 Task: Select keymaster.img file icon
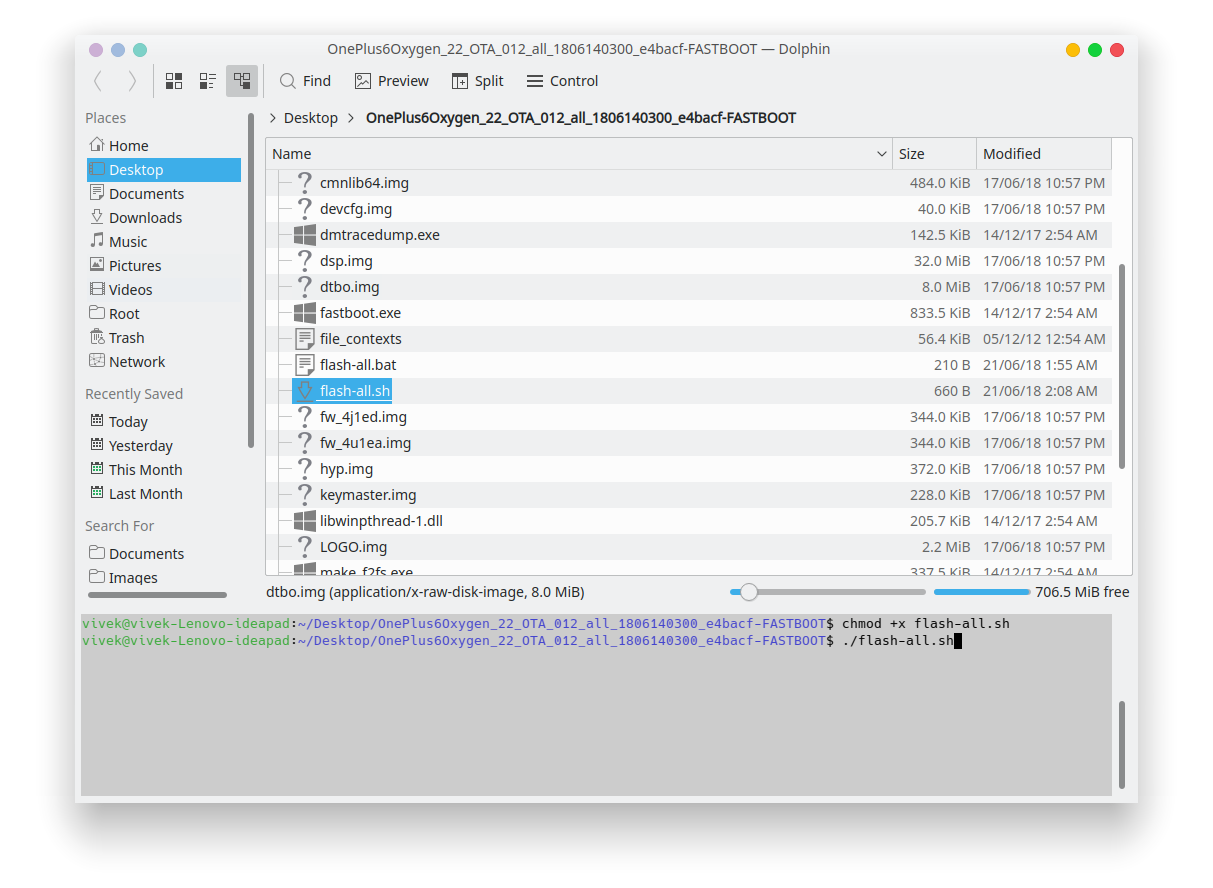click(x=305, y=495)
